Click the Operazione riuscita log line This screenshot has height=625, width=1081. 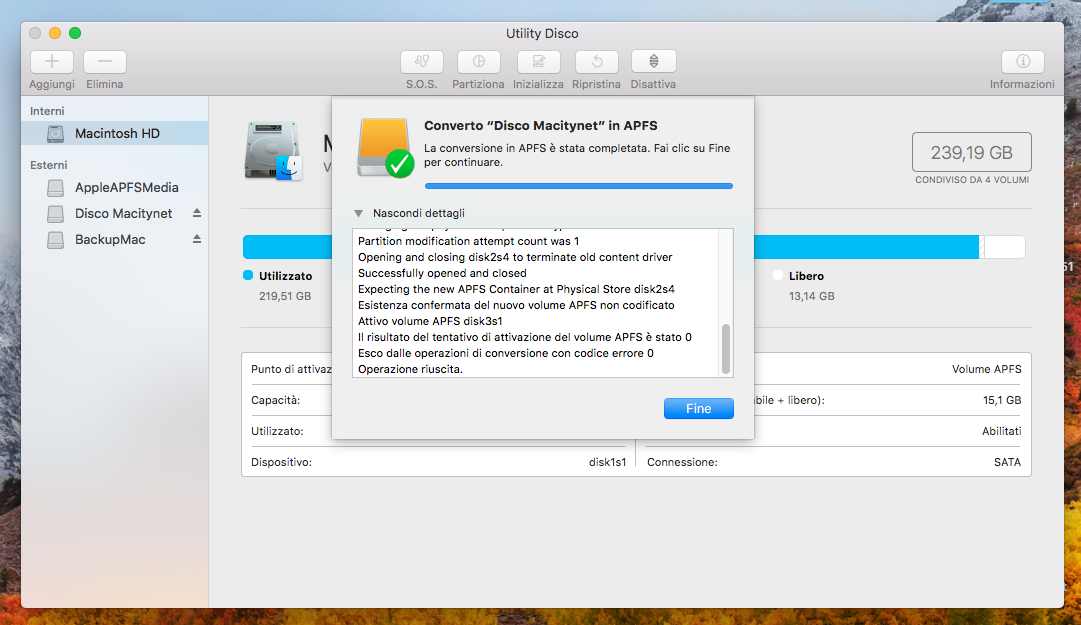click(x=410, y=369)
